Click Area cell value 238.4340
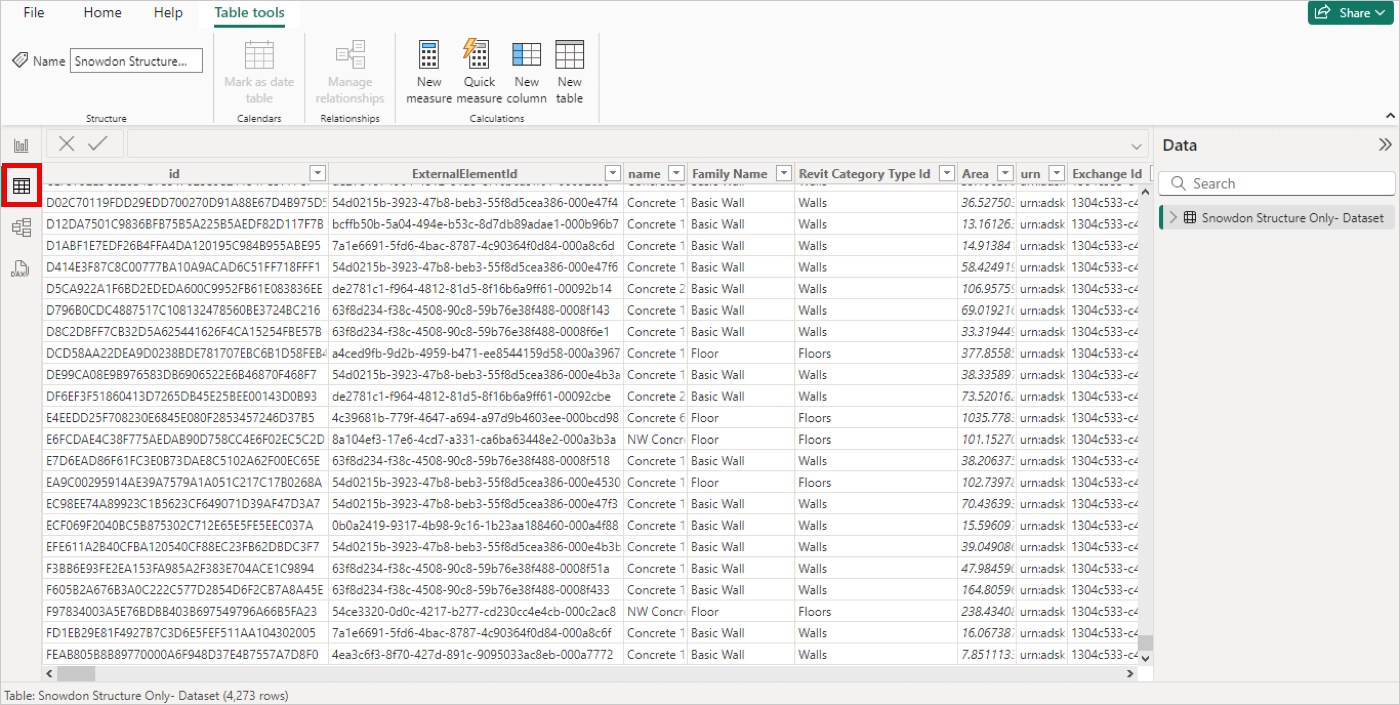The width and height of the screenshot is (1400, 705). (987, 611)
